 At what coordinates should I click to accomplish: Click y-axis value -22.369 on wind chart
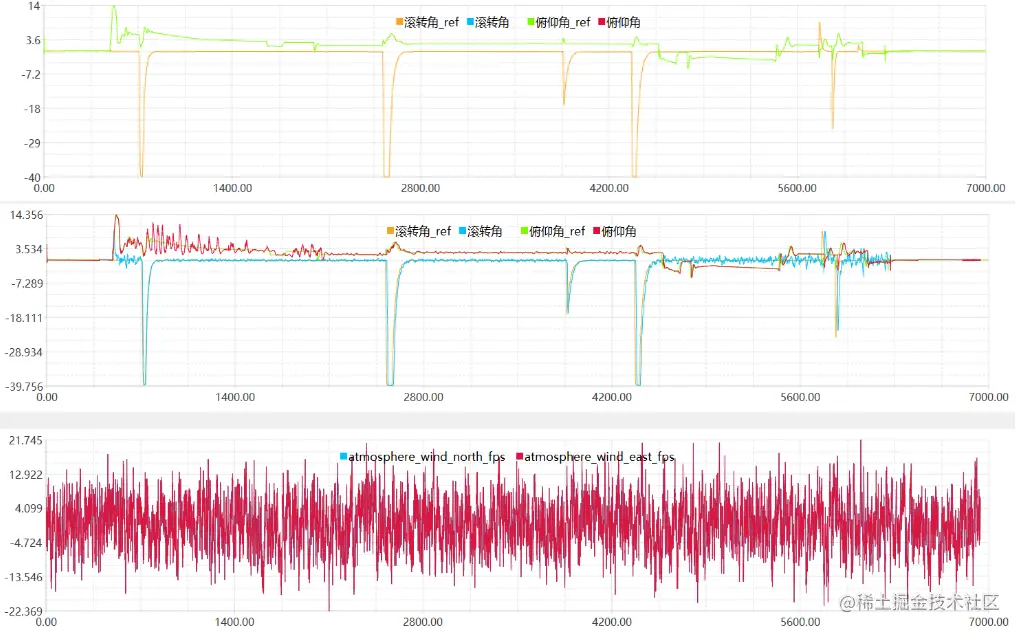pyautogui.click(x=25, y=611)
